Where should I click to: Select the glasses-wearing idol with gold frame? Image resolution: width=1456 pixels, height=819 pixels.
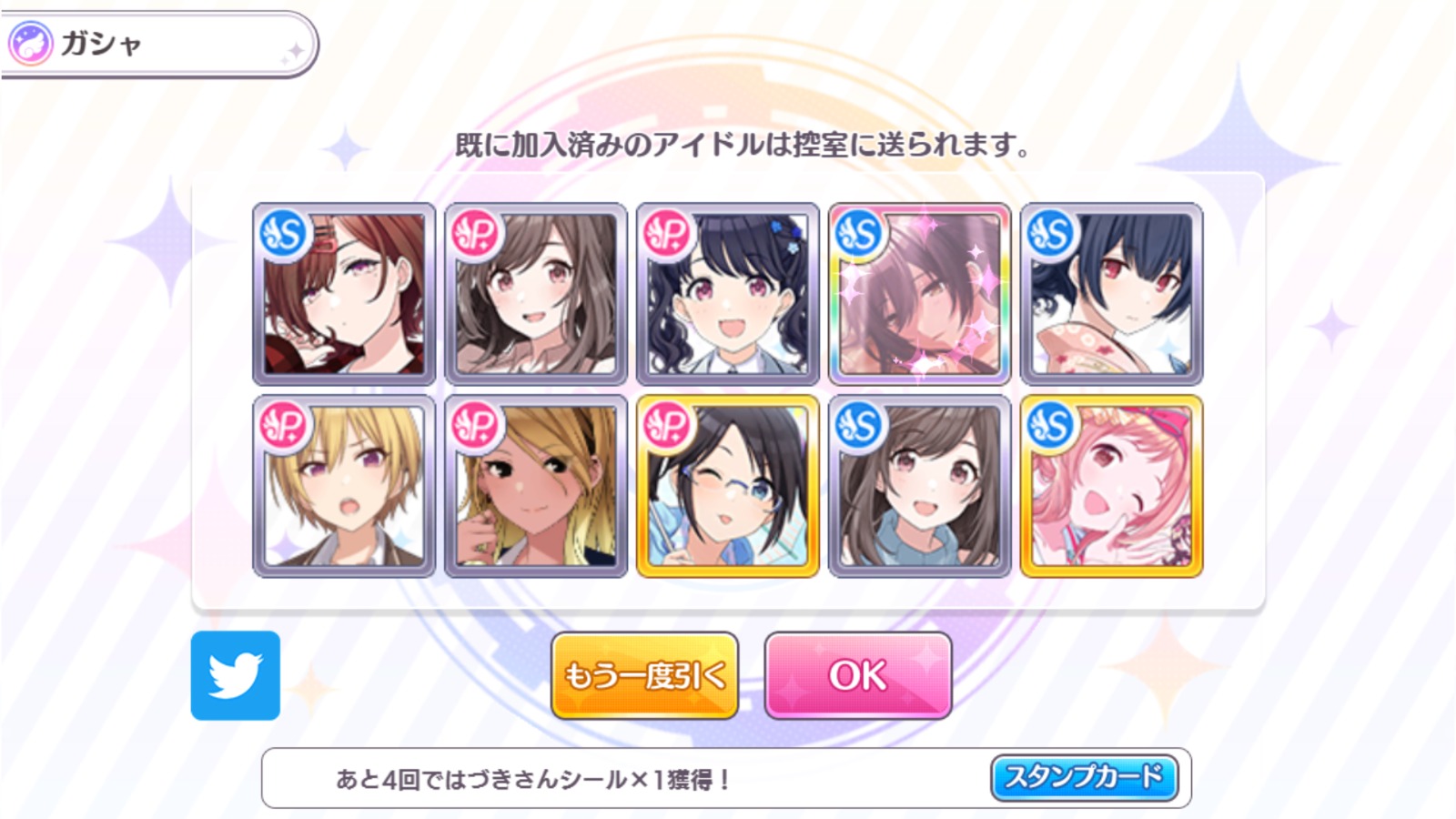click(x=727, y=486)
